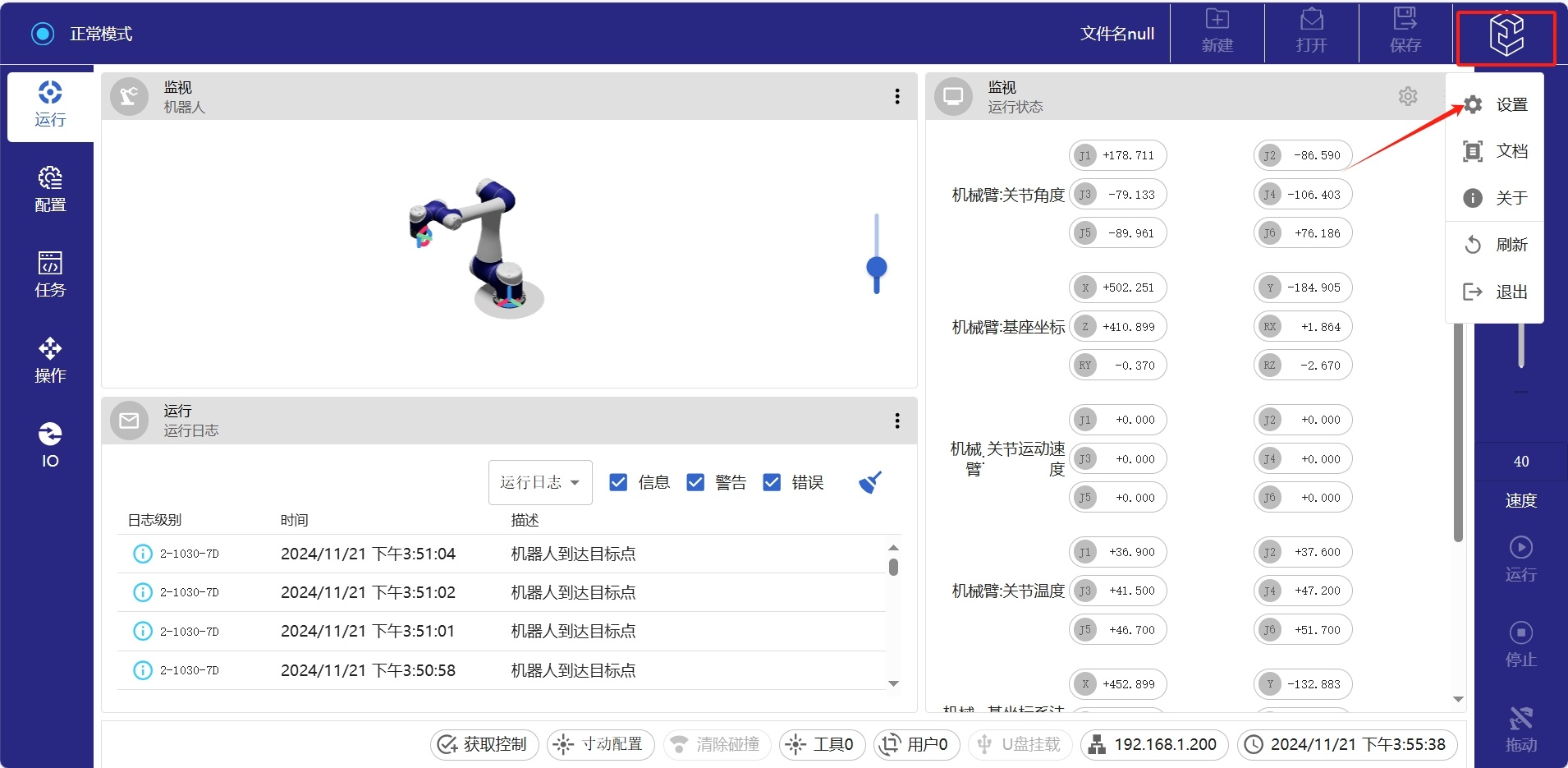Open the IO sidebar page
The image size is (1568, 768).
(50, 445)
